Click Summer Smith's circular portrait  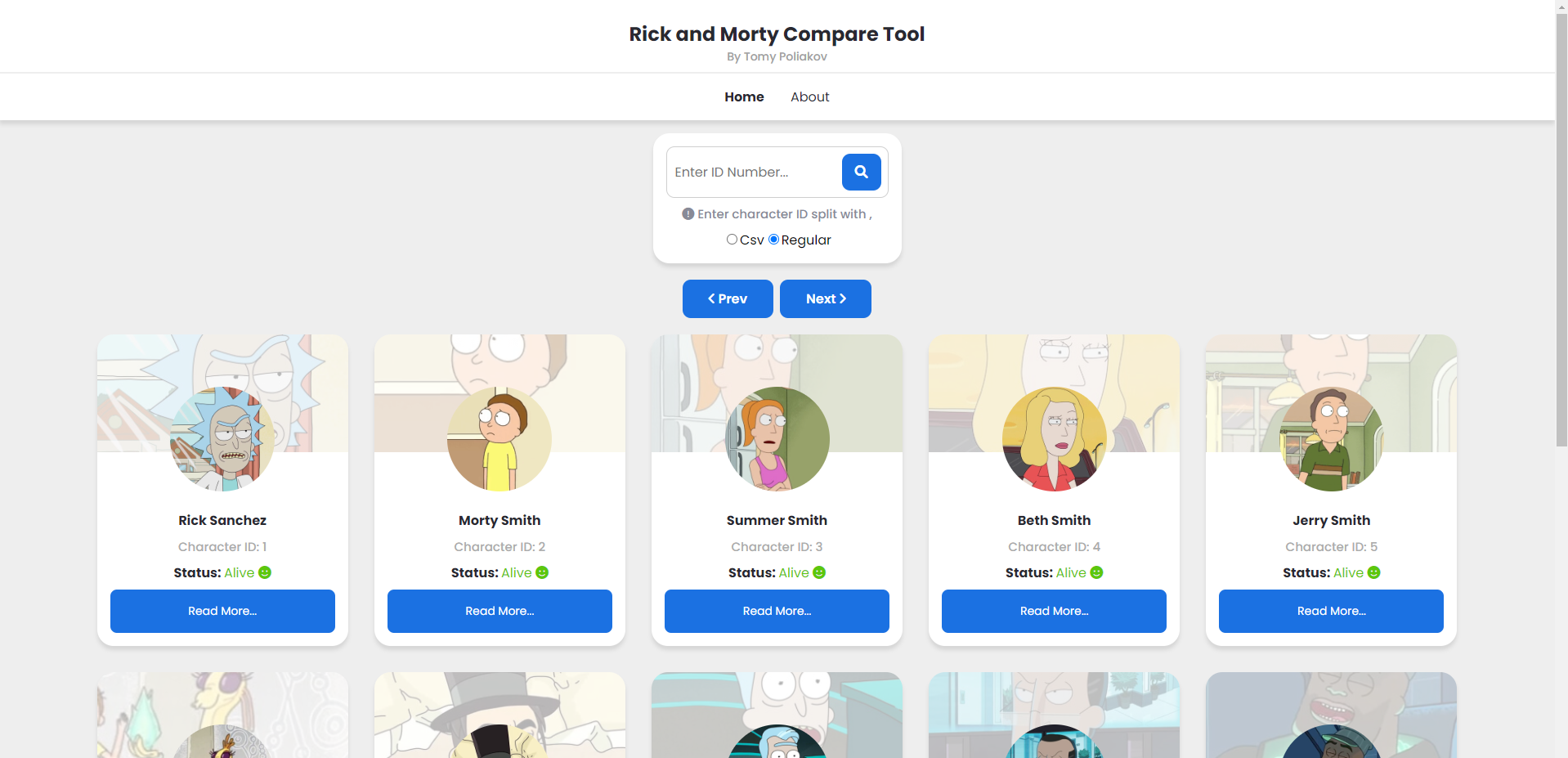(777, 439)
